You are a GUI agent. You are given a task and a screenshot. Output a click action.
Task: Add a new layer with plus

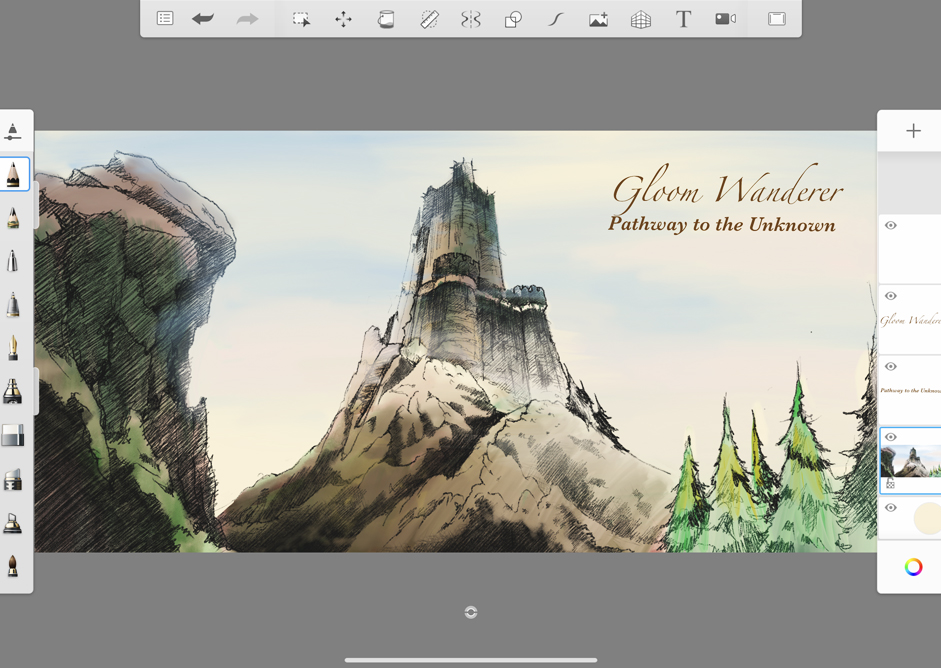[913, 131]
